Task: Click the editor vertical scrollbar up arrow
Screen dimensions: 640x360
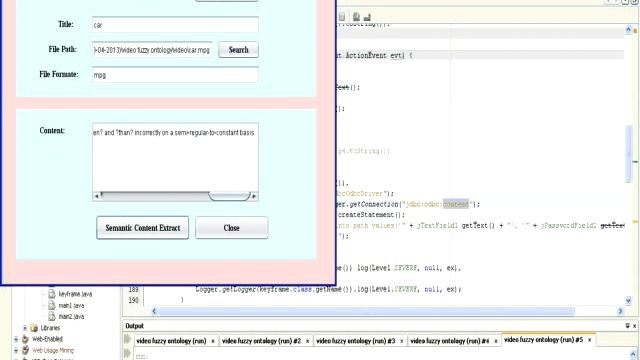Action: 628,29
